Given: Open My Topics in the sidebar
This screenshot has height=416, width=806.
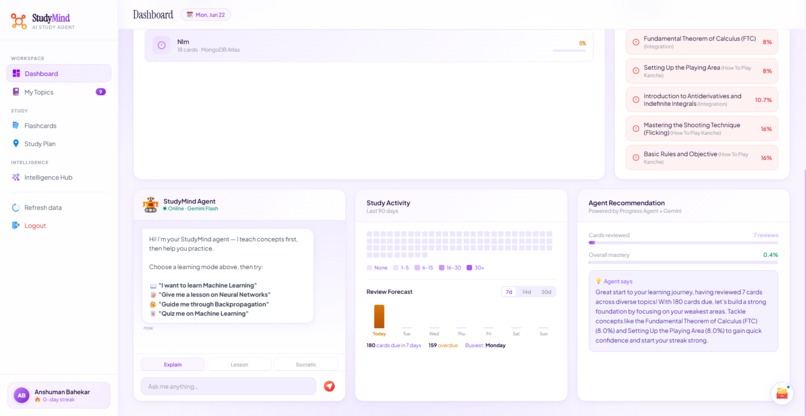Looking at the screenshot, I should [x=59, y=92].
